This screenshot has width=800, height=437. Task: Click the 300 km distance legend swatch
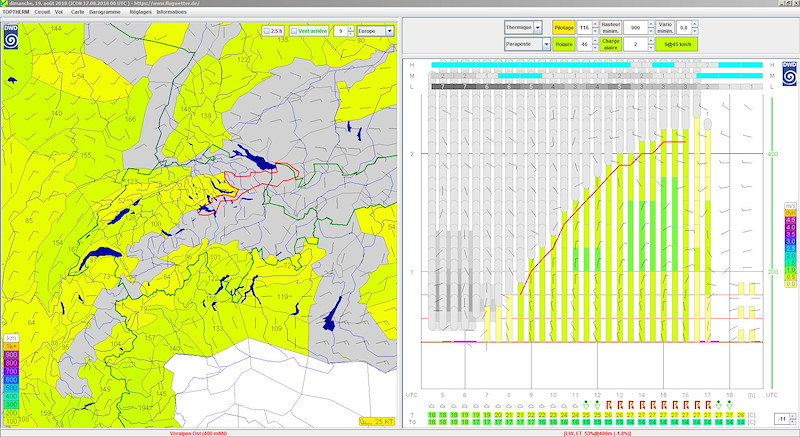tap(11, 405)
